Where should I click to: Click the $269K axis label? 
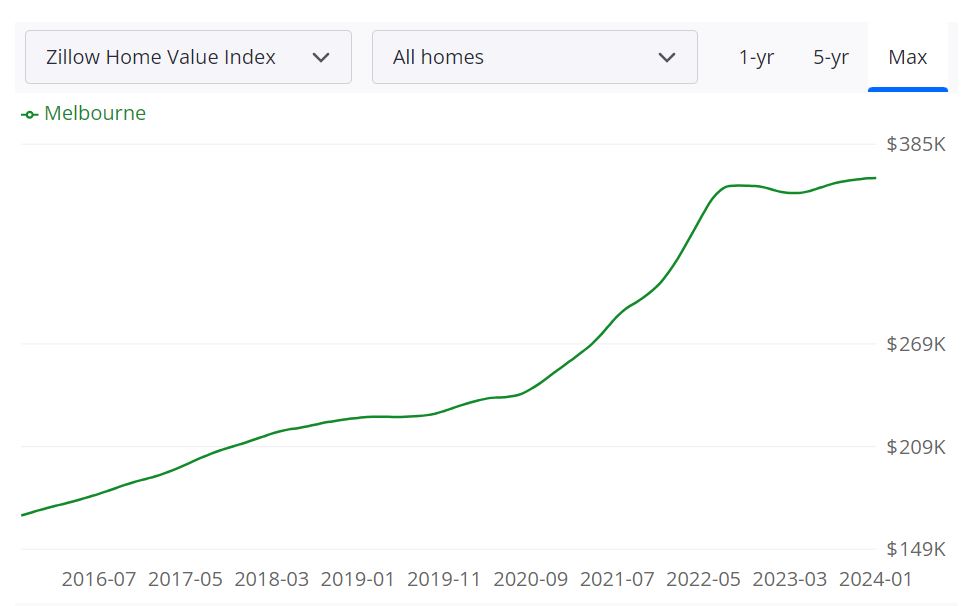(916, 344)
